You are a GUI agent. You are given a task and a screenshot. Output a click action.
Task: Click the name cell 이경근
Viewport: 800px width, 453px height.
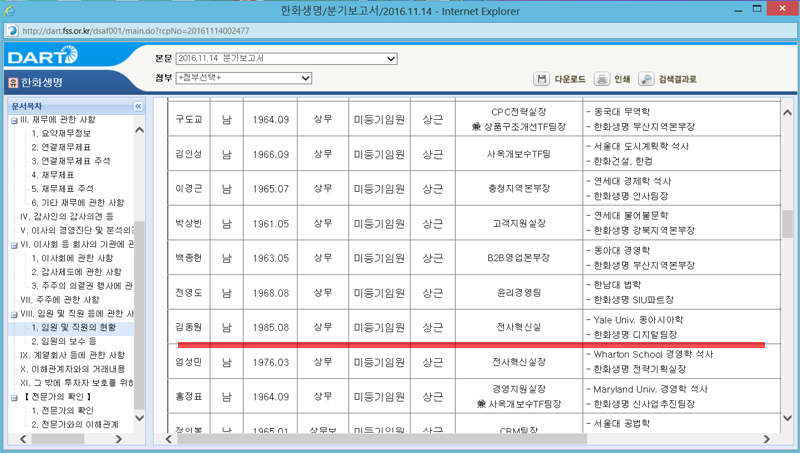point(189,189)
